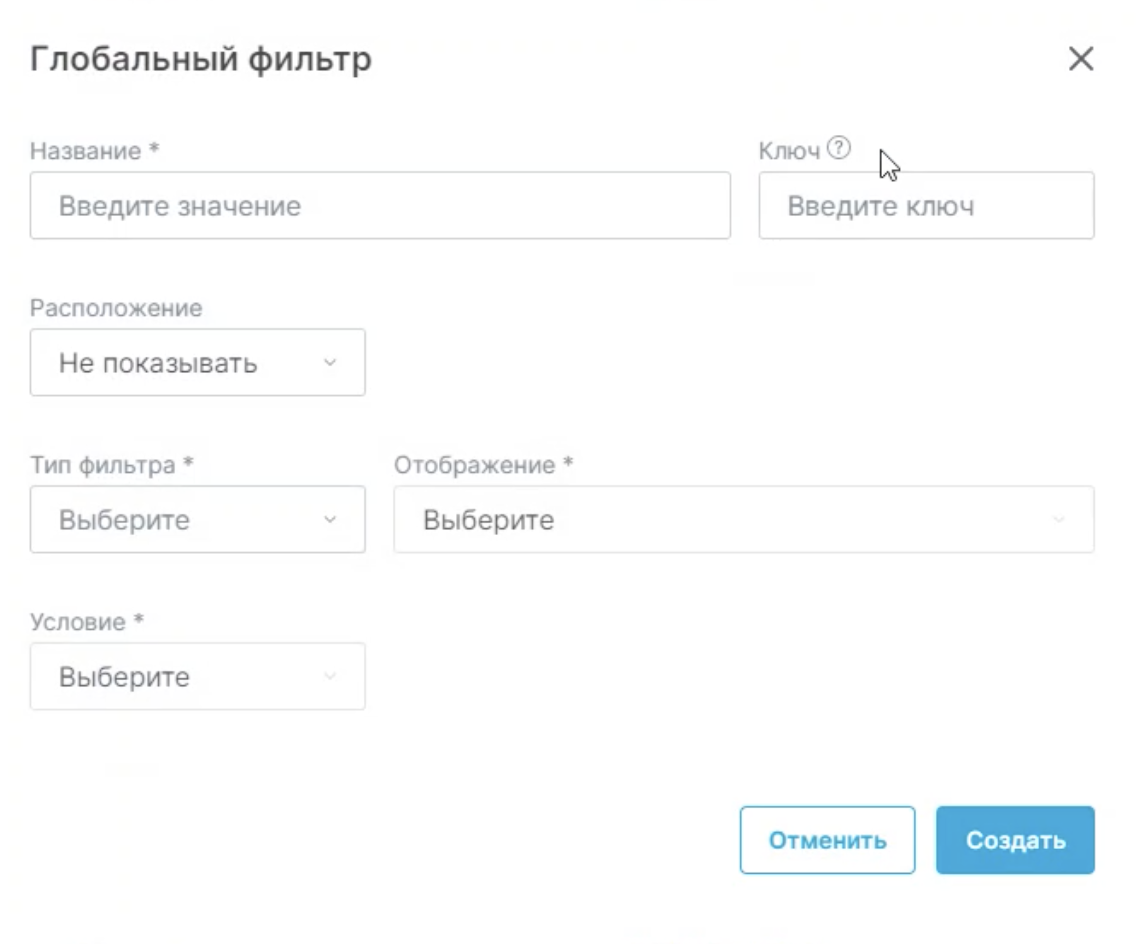Click the Ключ field label

coord(789,151)
